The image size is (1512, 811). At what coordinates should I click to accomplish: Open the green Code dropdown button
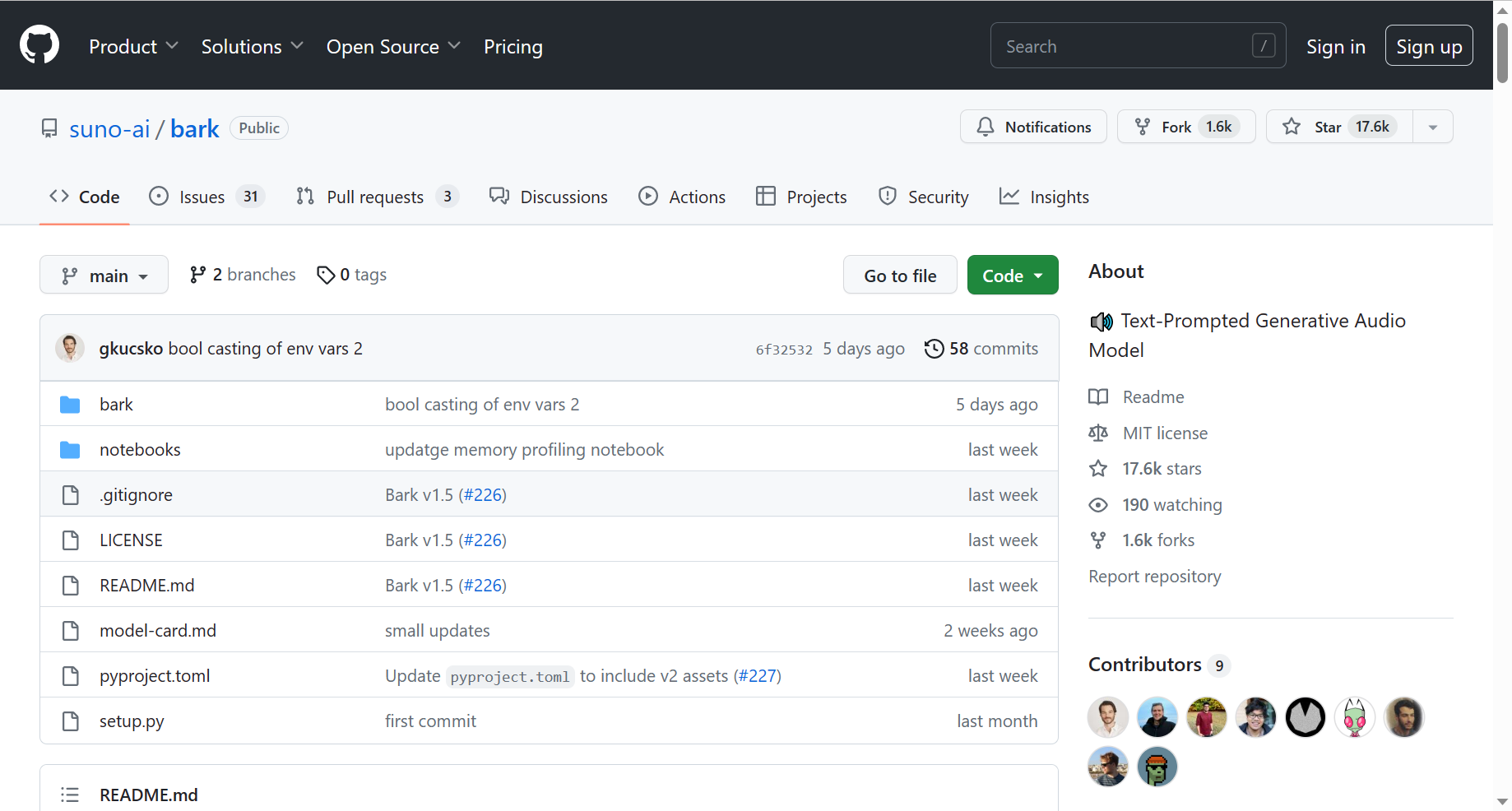coord(1013,275)
